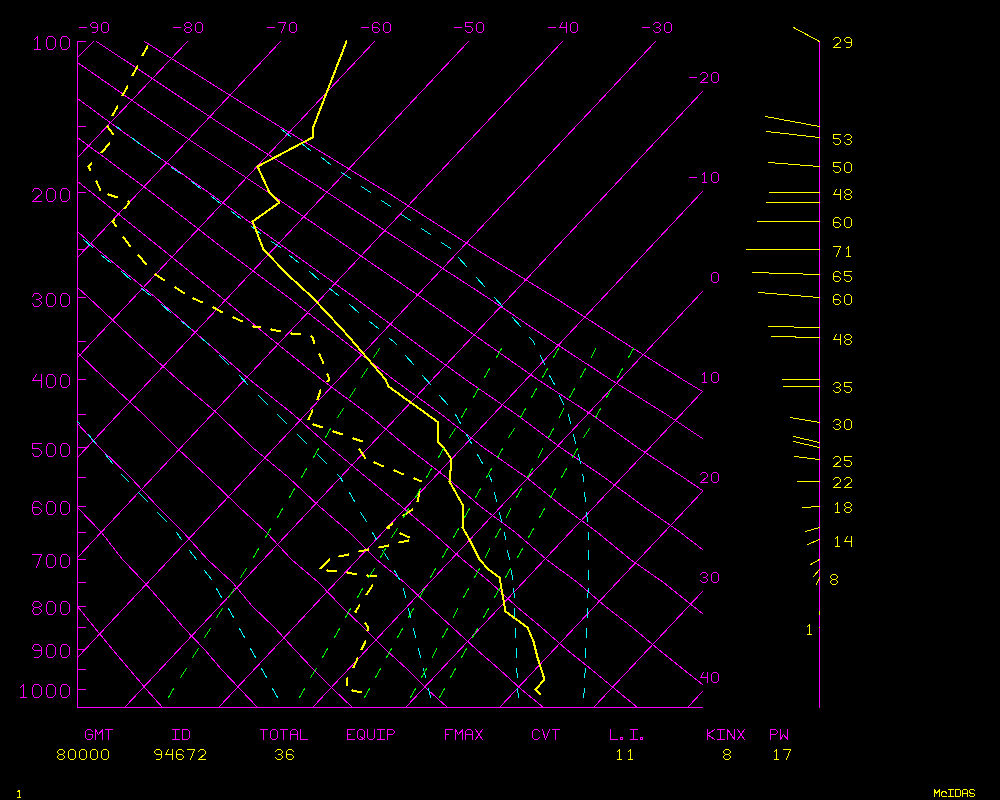Image resolution: width=1000 pixels, height=800 pixels.
Task: Click the 40 degree isotherm label
Action: pyautogui.click(x=709, y=678)
